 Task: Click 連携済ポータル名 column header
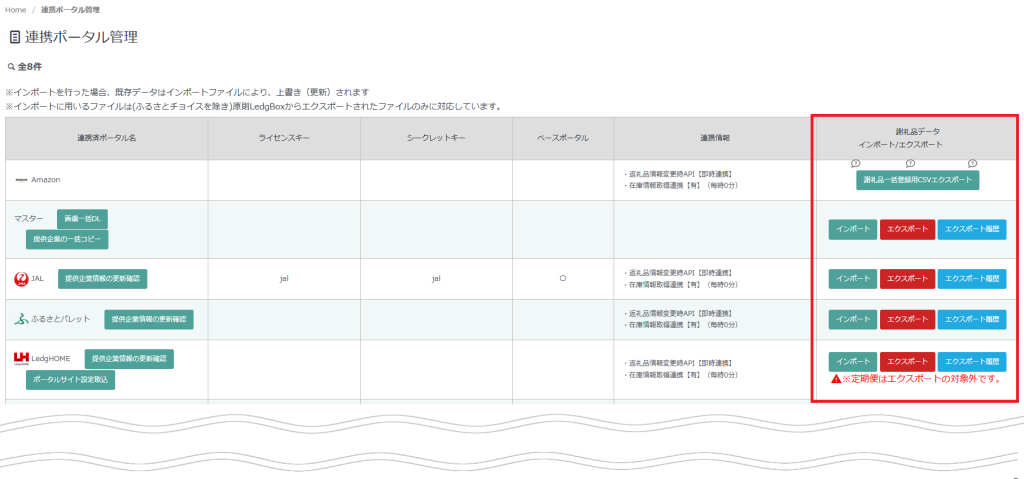click(x=106, y=138)
